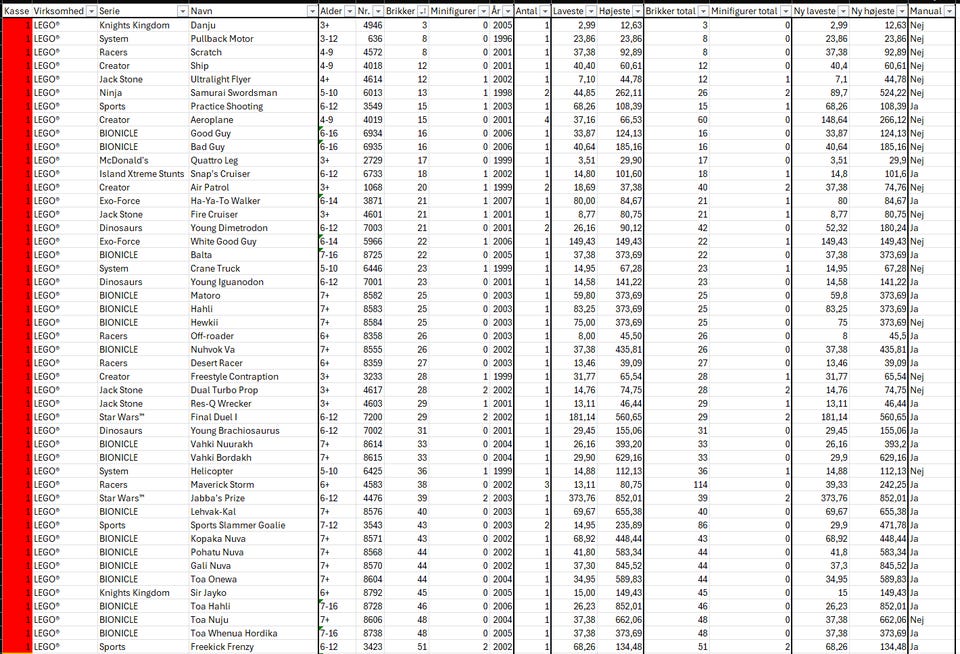Open the Alder column filter dropdown
Screen dimensions: 960x654
coord(350,11)
